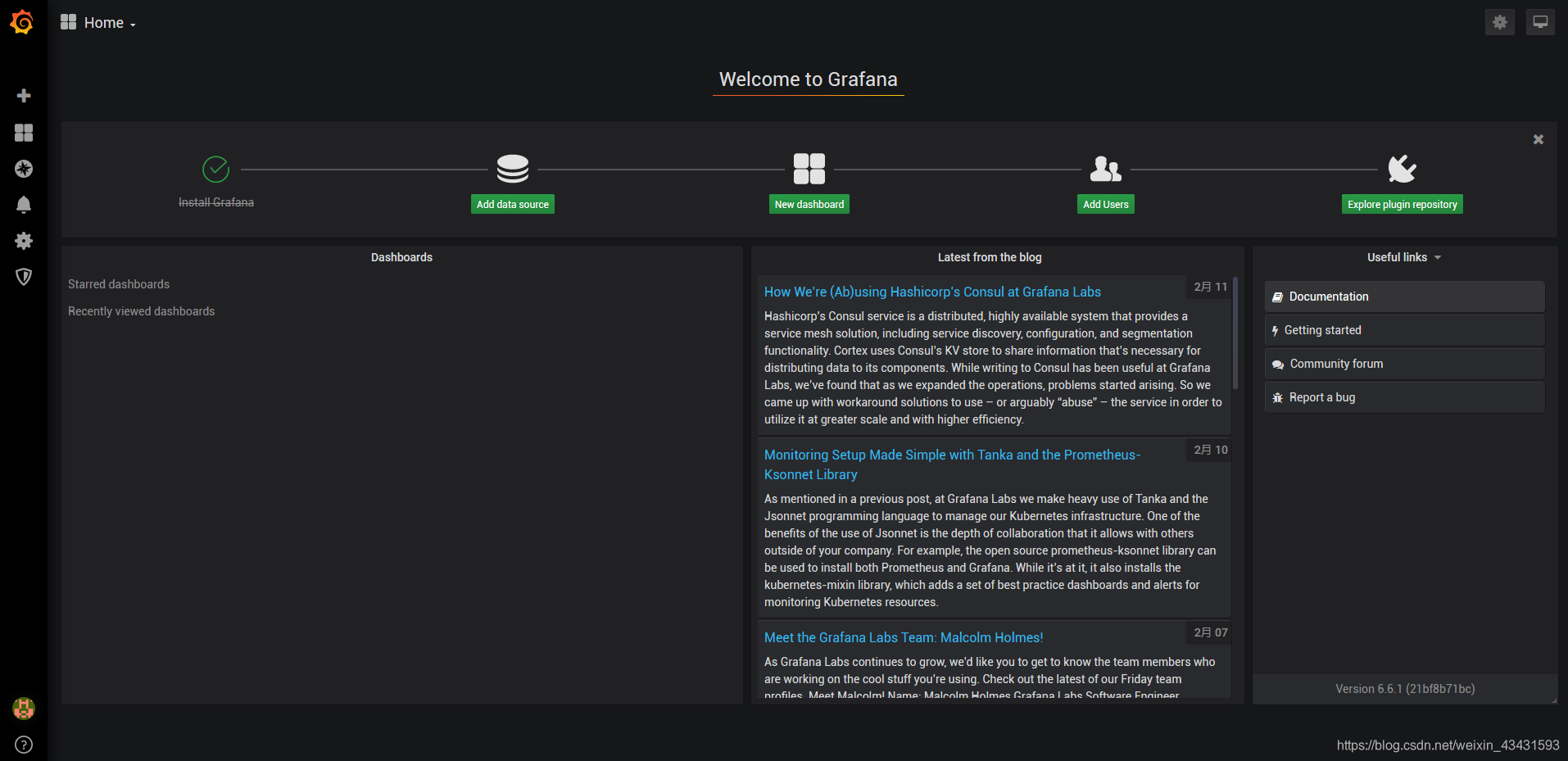Click the Explore plugin repository button
Image resolution: width=1568 pixels, height=761 pixels.
coord(1403,204)
